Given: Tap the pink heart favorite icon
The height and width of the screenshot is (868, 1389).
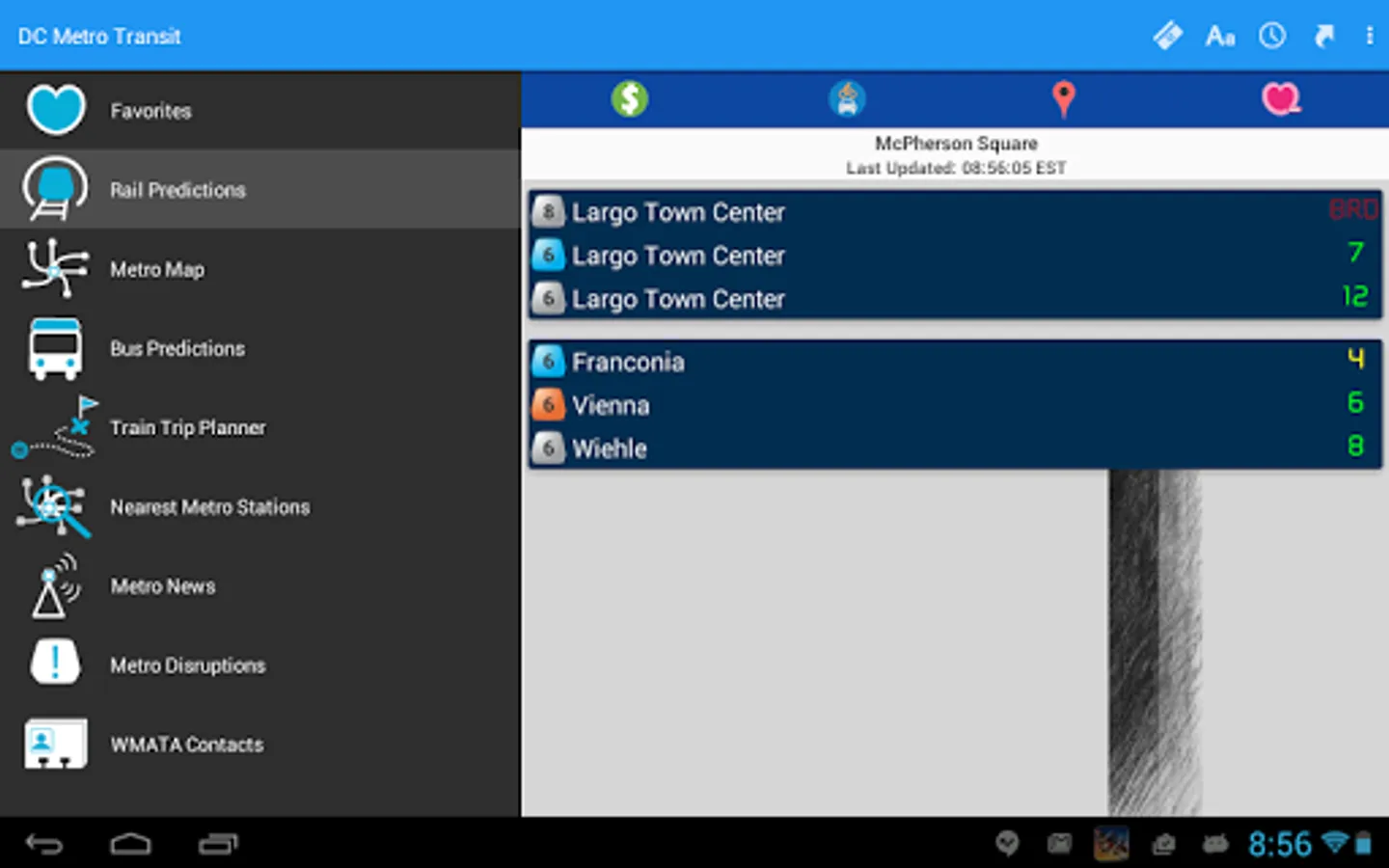Looking at the screenshot, I should (x=1281, y=98).
